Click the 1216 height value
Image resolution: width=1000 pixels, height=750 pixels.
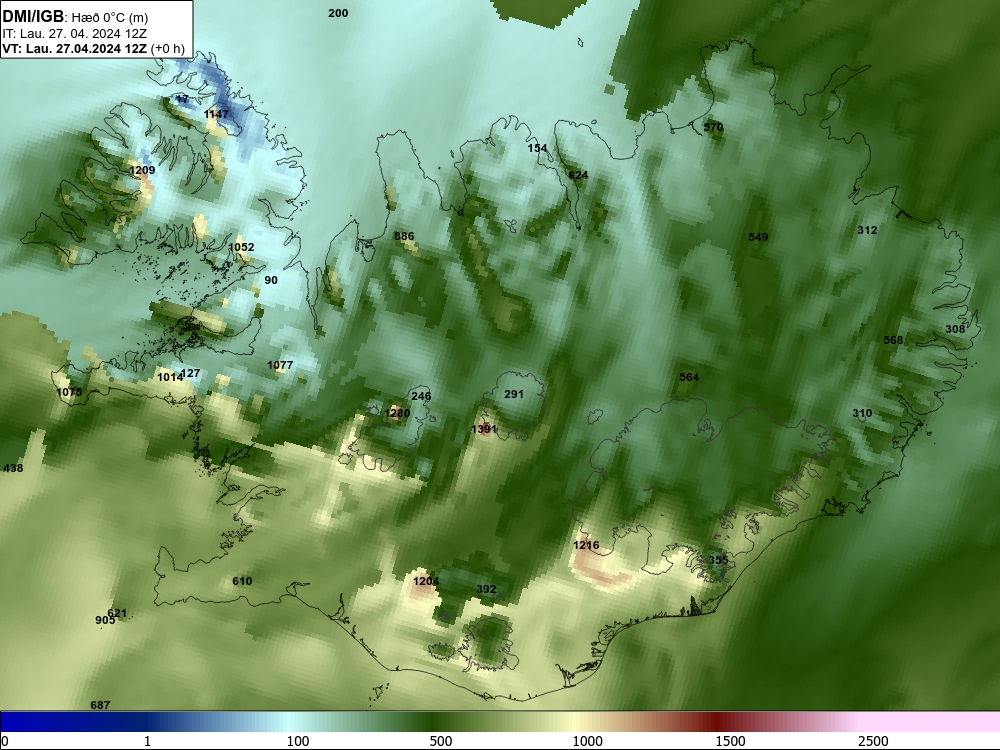[586, 545]
